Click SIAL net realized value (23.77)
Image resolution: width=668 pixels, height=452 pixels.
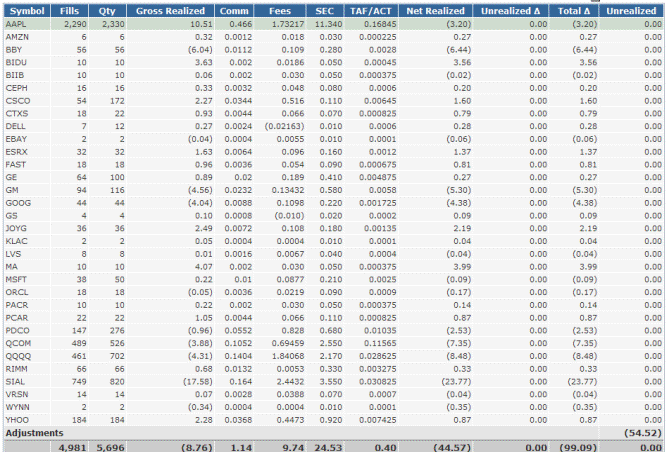[456, 382]
